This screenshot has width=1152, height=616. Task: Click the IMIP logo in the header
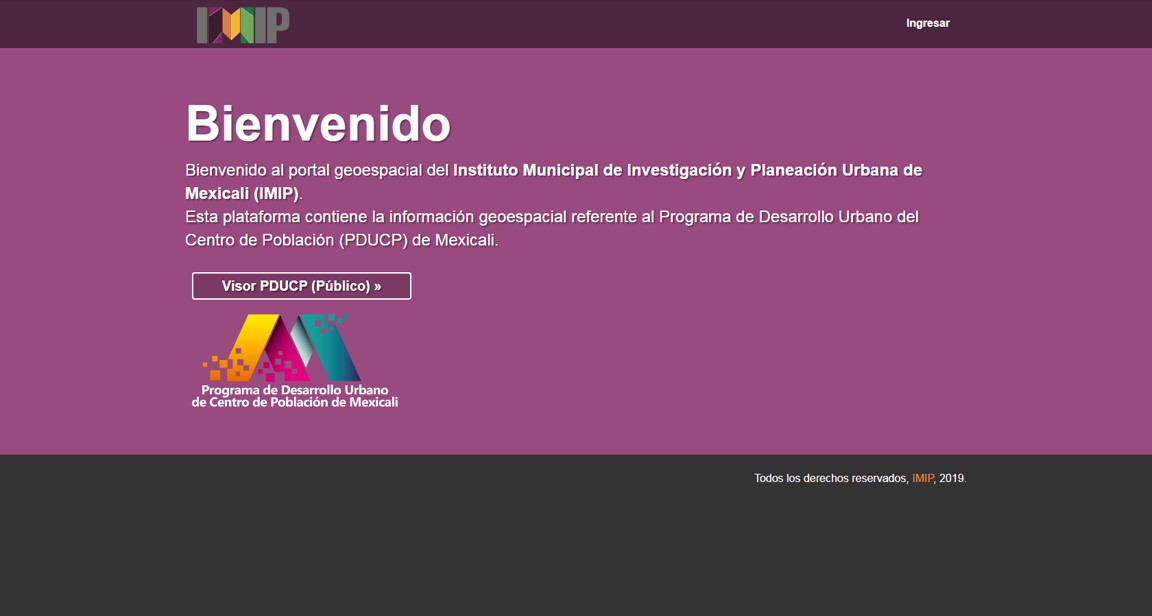(243, 25)
